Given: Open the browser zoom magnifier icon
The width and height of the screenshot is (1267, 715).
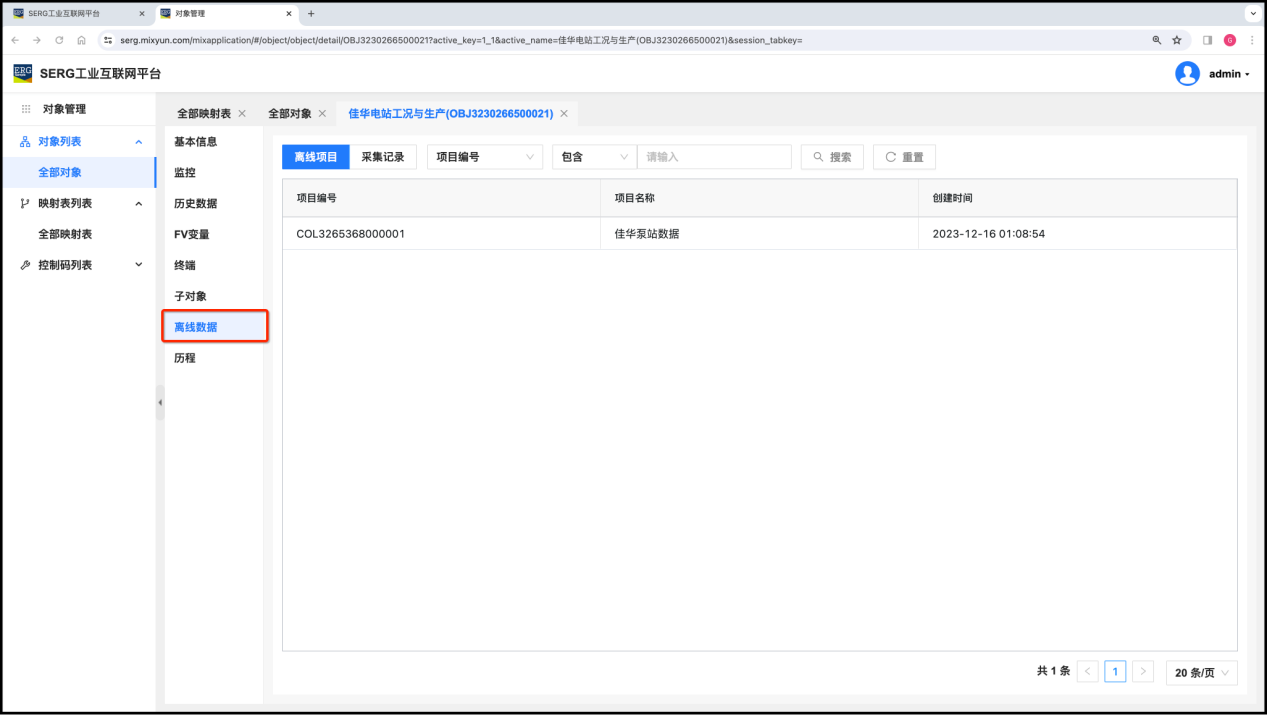Looking at the screenshot, I should (x=1157, y=40).
